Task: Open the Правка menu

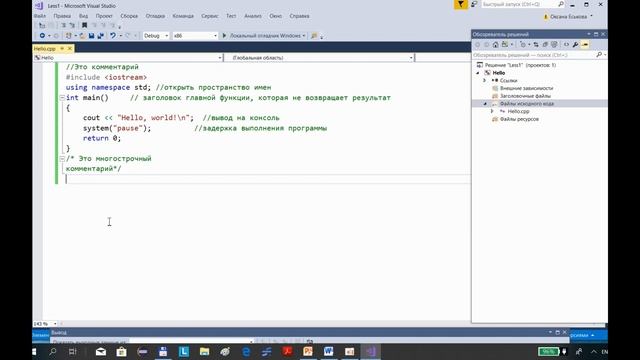Action: 62,16
